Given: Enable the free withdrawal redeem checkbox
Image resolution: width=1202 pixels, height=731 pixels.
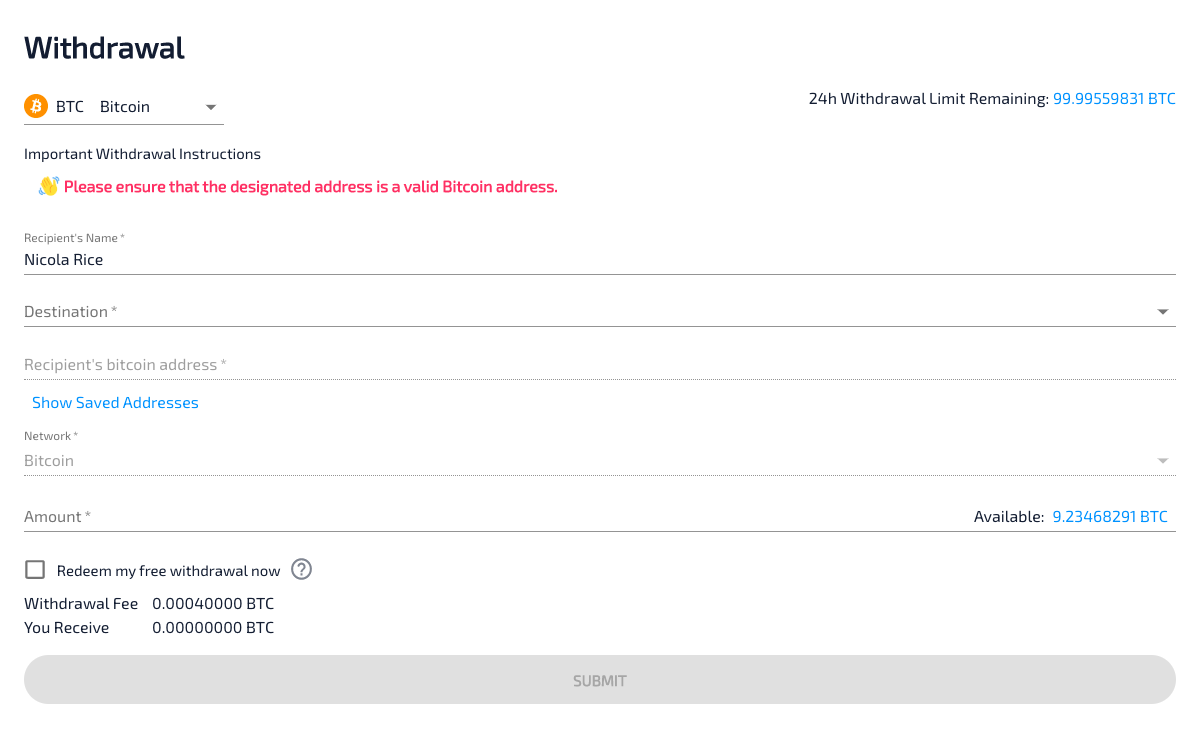Looking at the screenshot, I should tap(36, 570).
